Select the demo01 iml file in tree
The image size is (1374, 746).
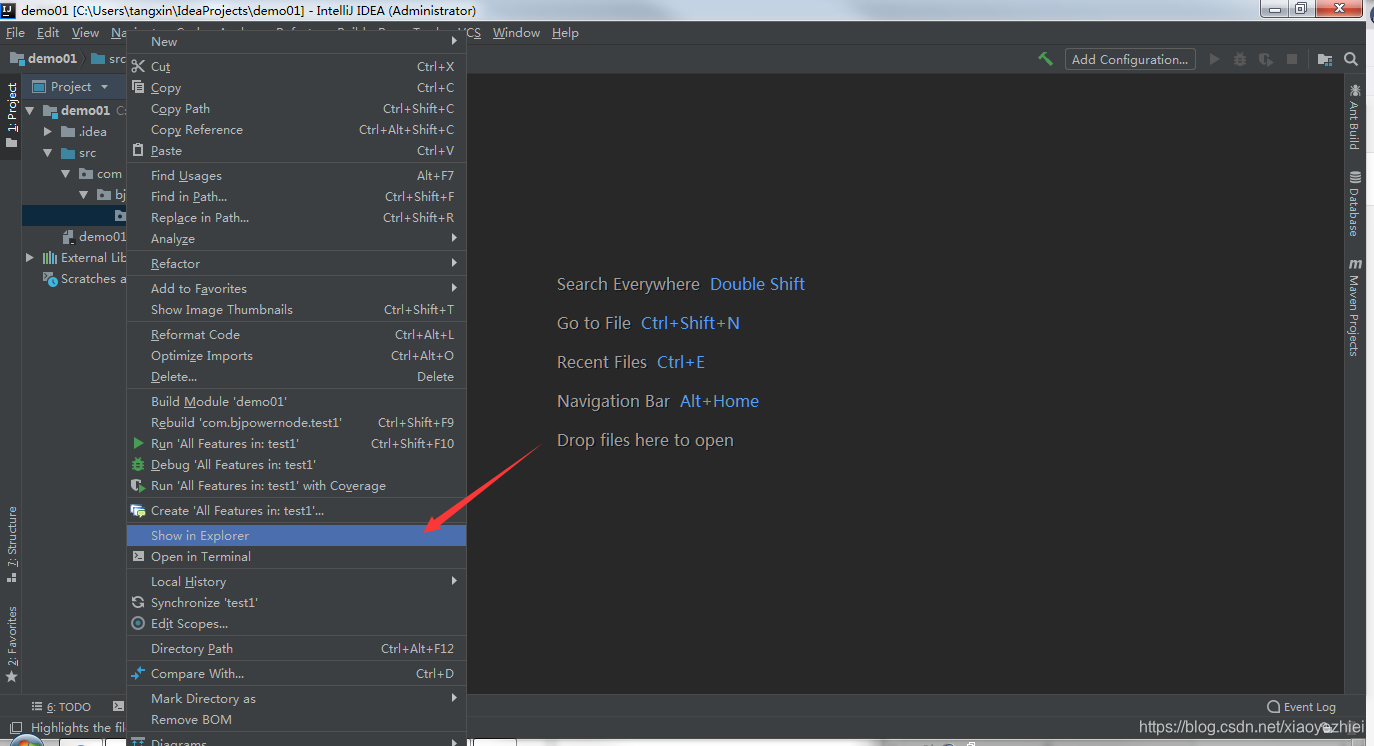click(x=94, y=237)
